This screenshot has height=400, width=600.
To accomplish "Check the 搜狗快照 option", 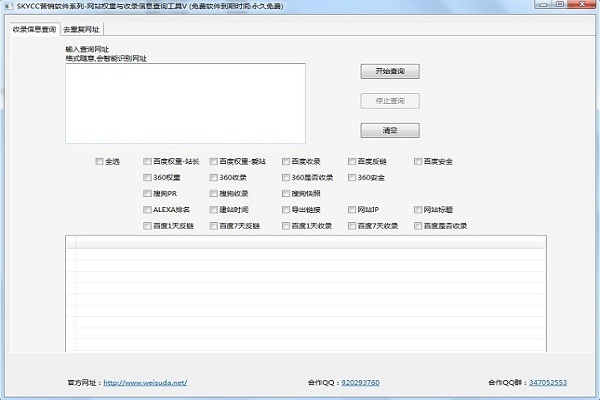I will (x=286, y=194).
